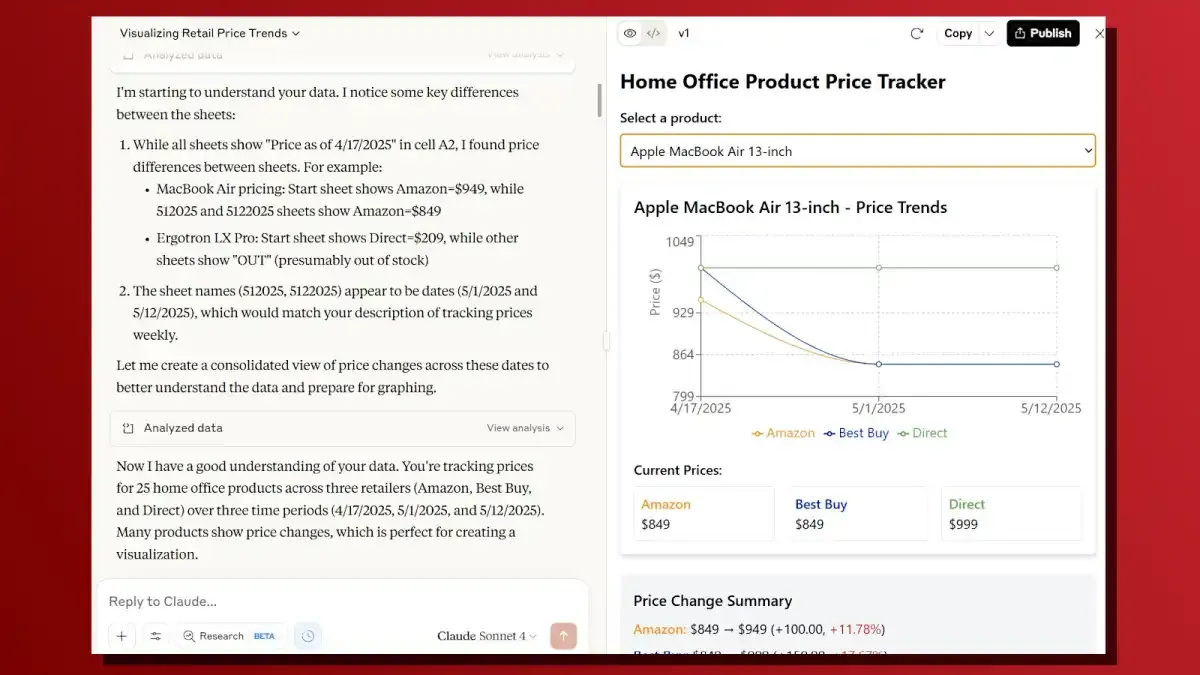Click the chat scrollbar thumb
Image resolution: width=1200 pixels, height=675 pixels.
(599, 100)
